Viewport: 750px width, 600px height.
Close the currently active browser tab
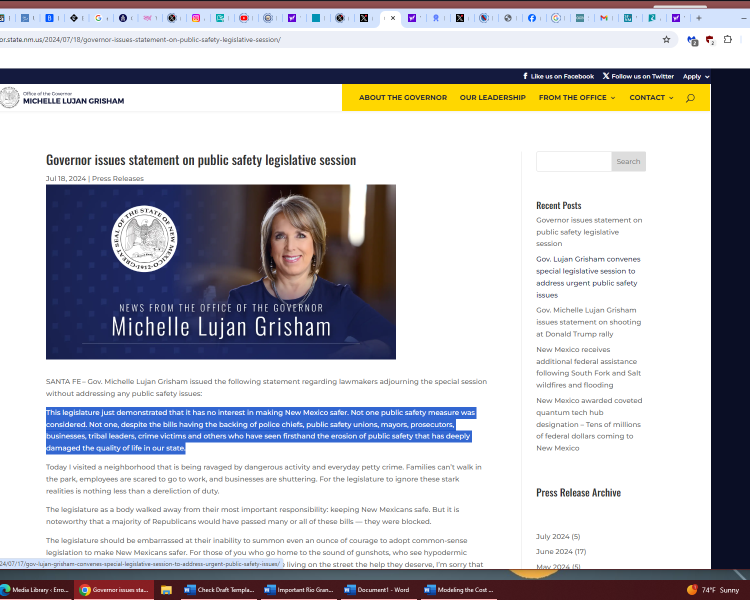pyautogui.click(x=393, y=18)
